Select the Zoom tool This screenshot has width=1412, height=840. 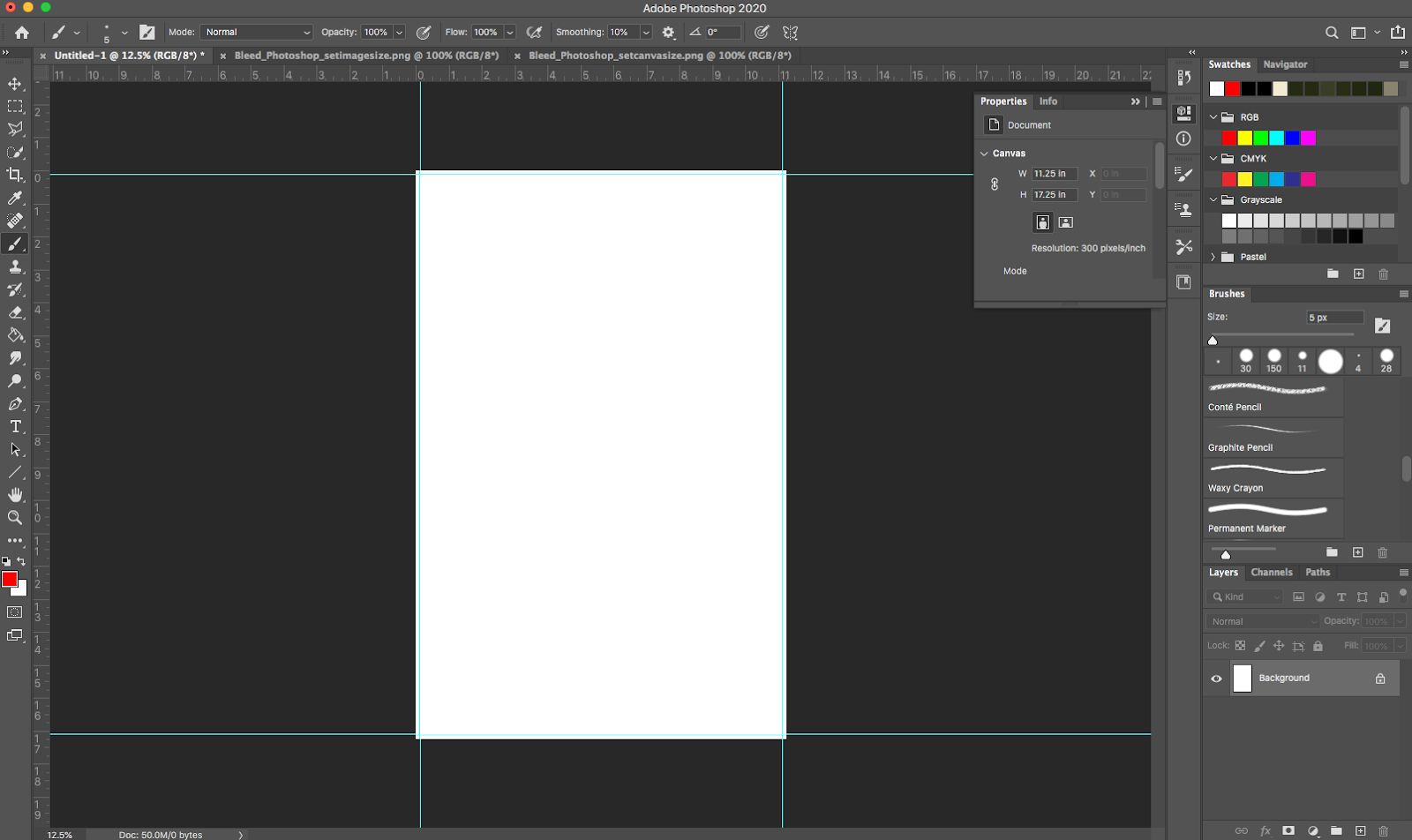click(x=14, y=518)
